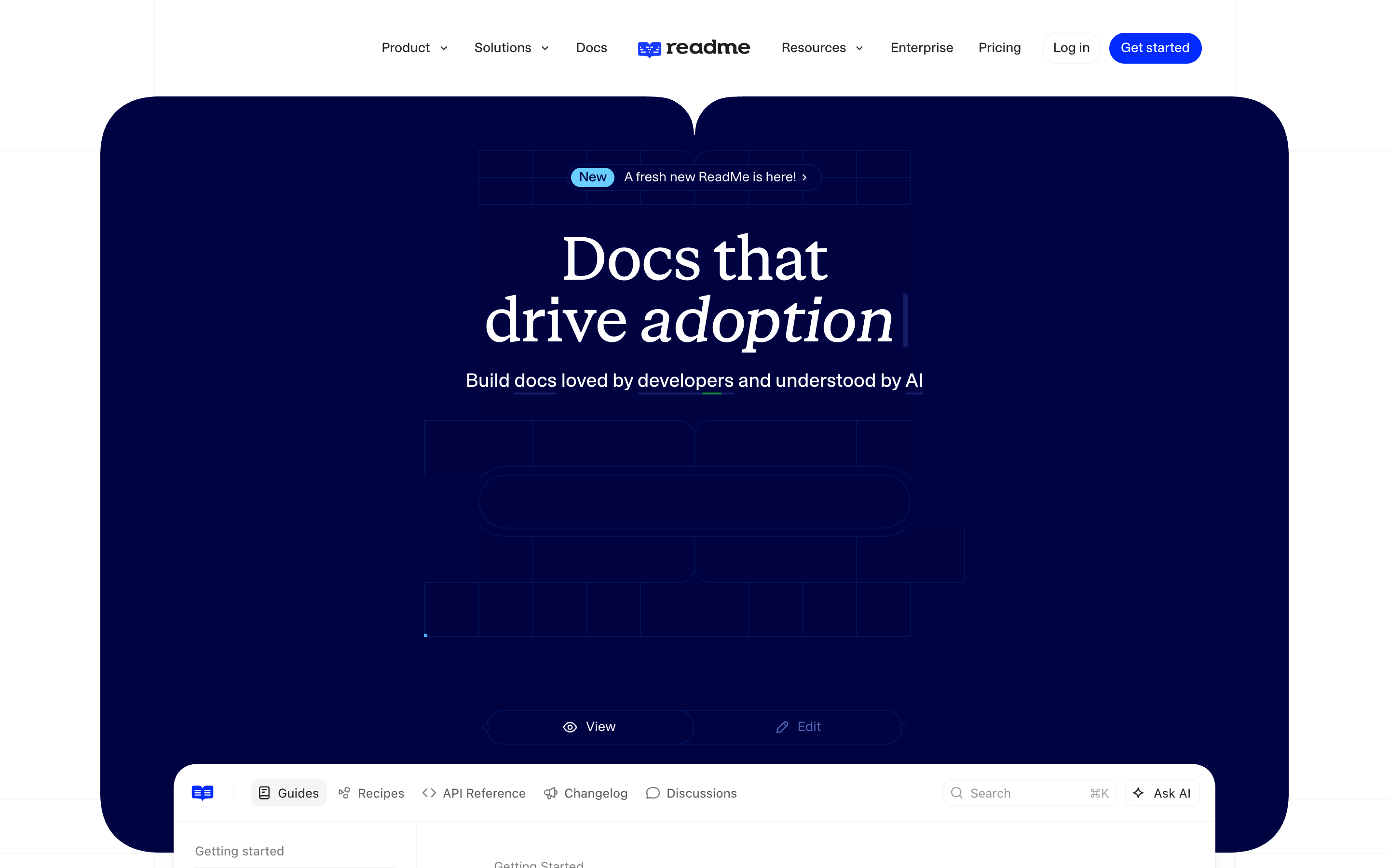Click the pencil icon beside Edit
This screenshot has width=1389, height=868.
click(x=782, y=727)
